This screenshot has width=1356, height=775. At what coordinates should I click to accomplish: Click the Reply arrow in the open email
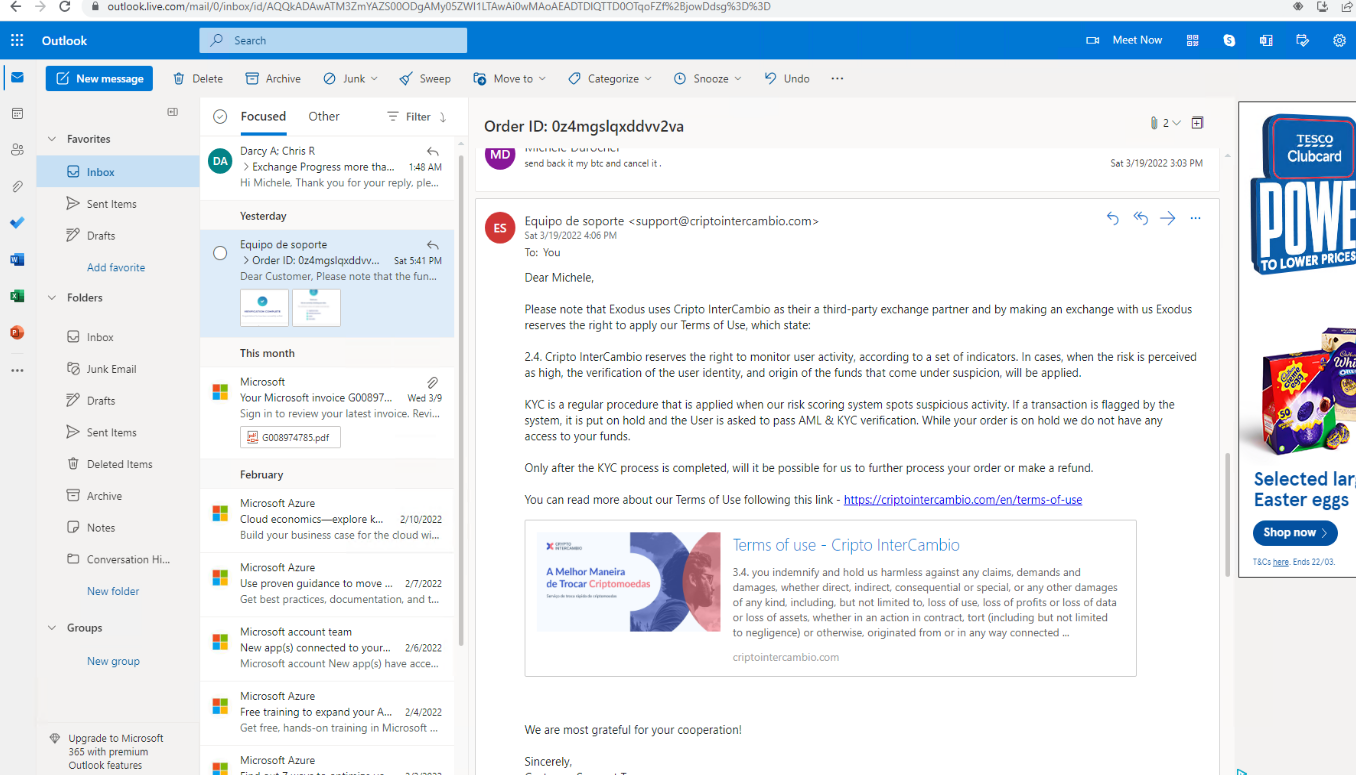pyautogui.click(x=1112, y=218)
